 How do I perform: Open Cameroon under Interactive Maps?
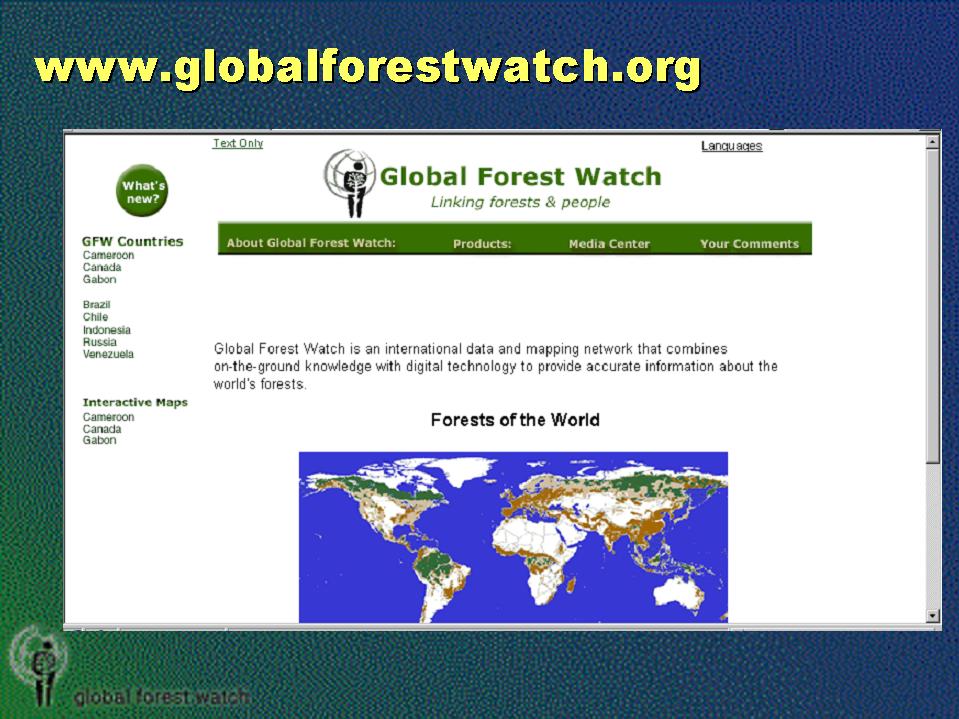pyautogui.click(x=108, y=417)
